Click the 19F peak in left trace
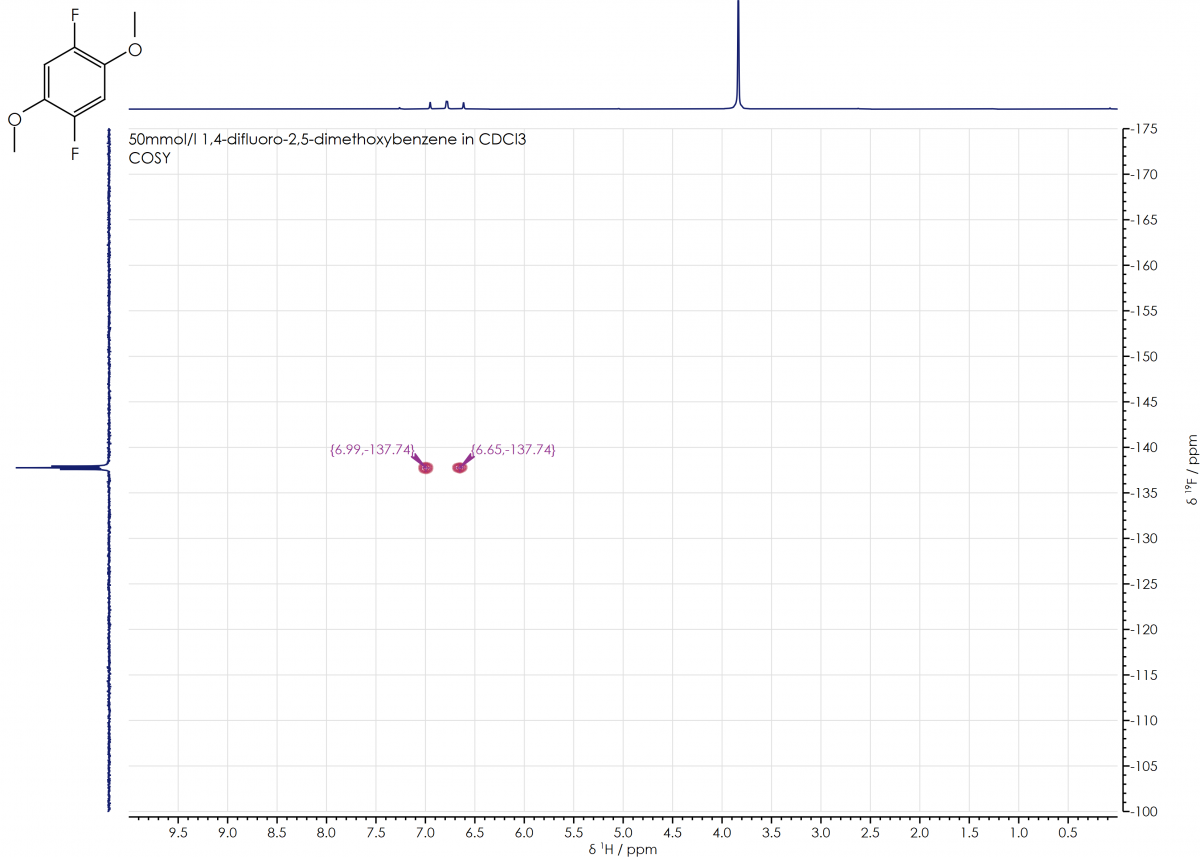The height and width of the screenshot is (857, 1200). pos(60,467)
